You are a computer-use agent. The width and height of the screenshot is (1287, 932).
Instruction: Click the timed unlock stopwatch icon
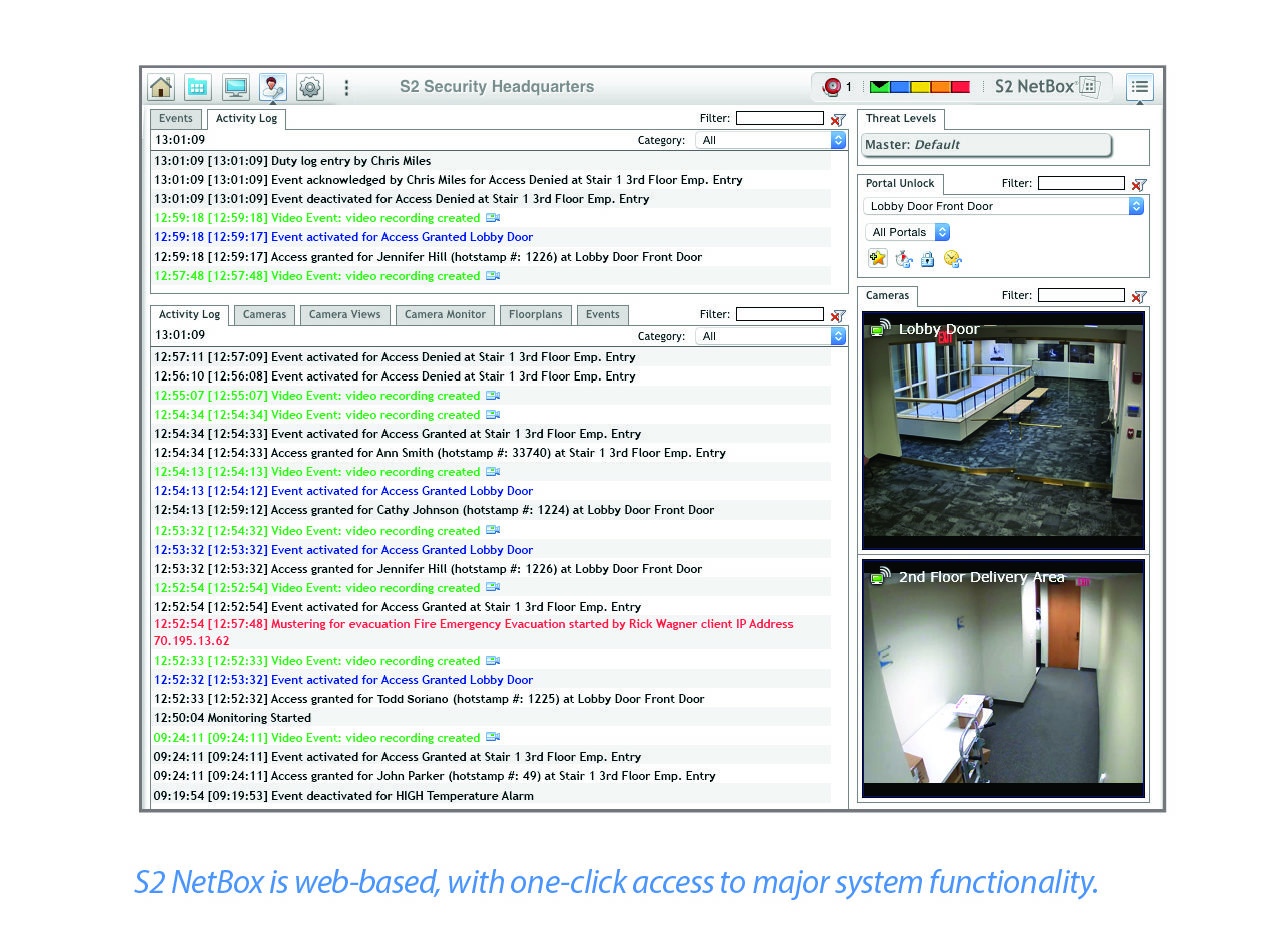click(902, 258)
